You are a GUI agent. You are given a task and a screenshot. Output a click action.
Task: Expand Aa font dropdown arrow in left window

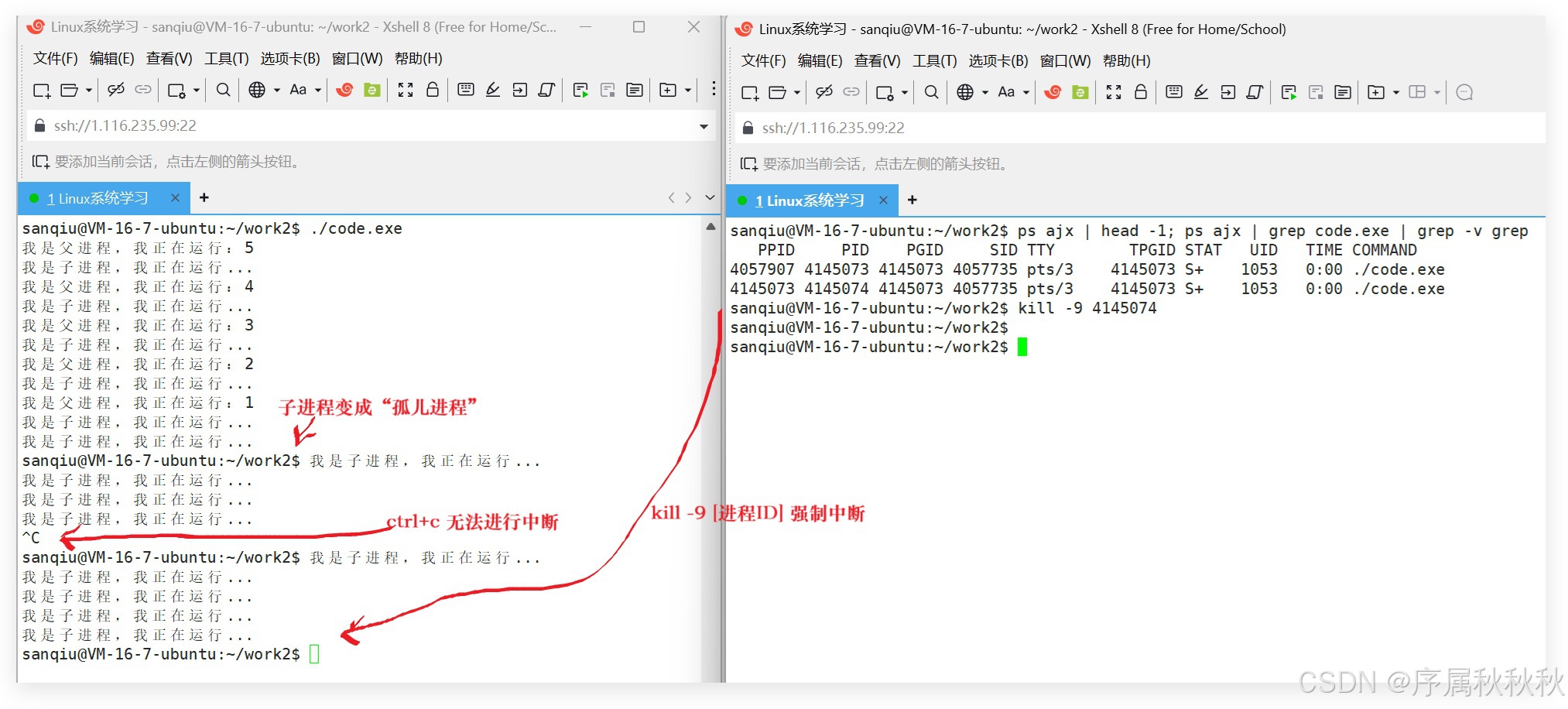tap(317, 91)
